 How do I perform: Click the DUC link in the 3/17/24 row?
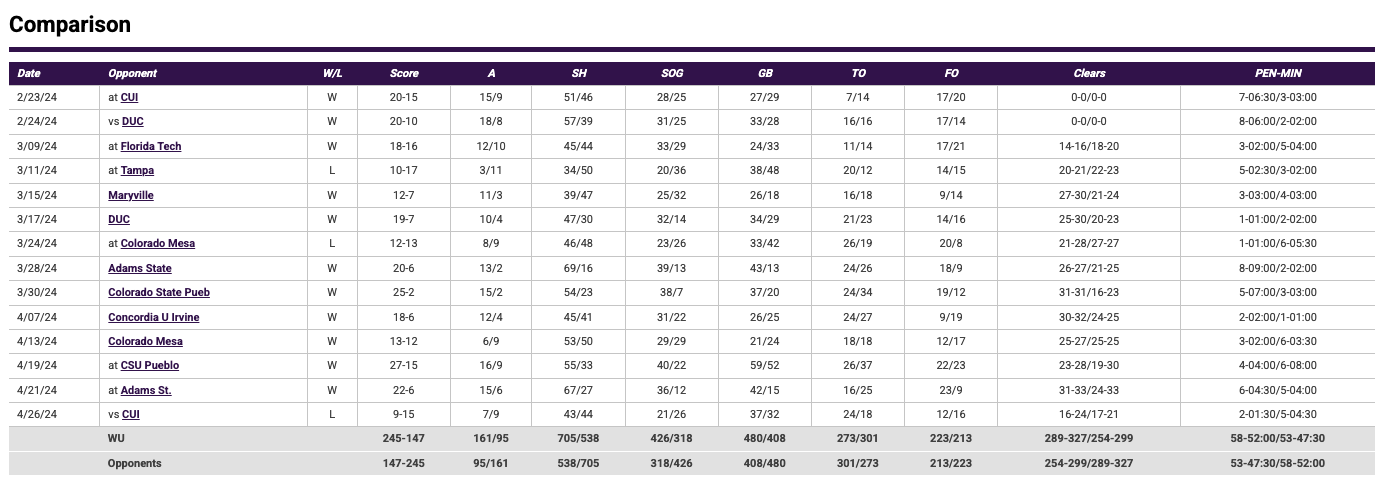(x=119, y=219)
